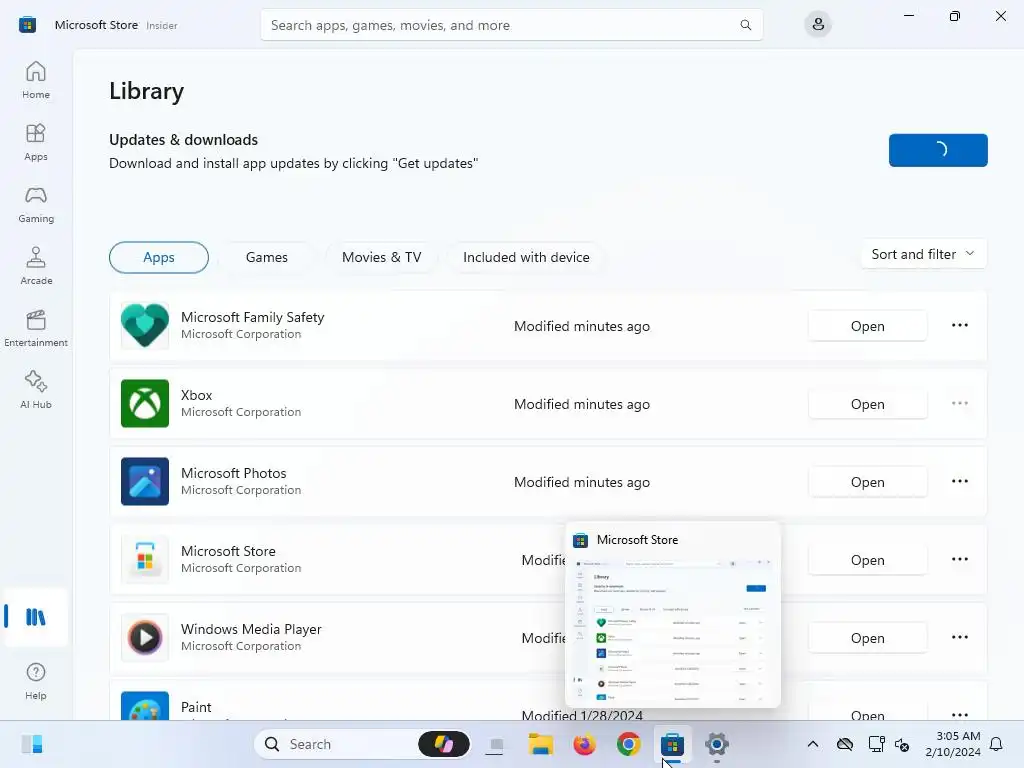Show hidden system tray icons

coord(812,744)
